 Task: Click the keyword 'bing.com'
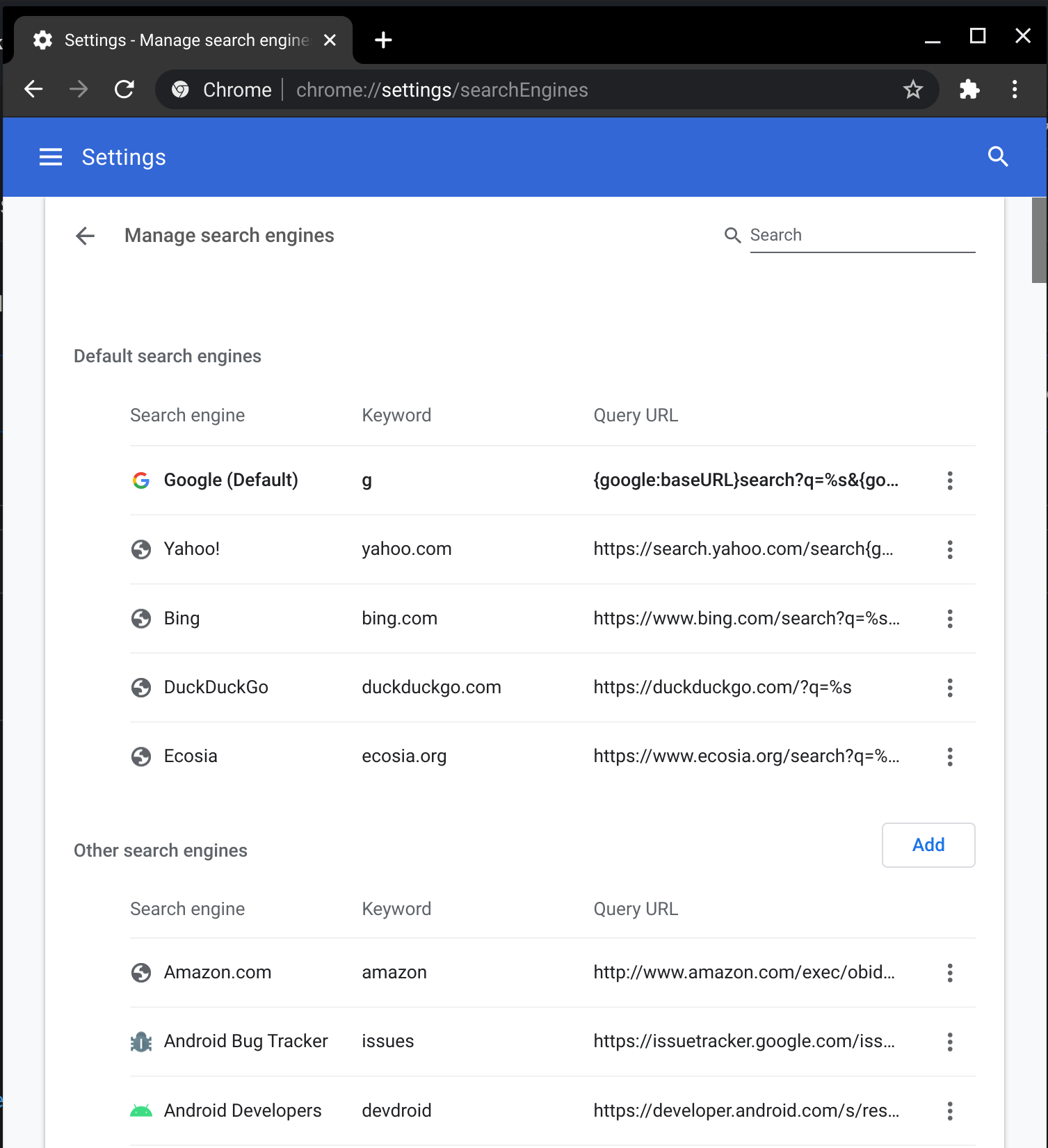point(400,619)
